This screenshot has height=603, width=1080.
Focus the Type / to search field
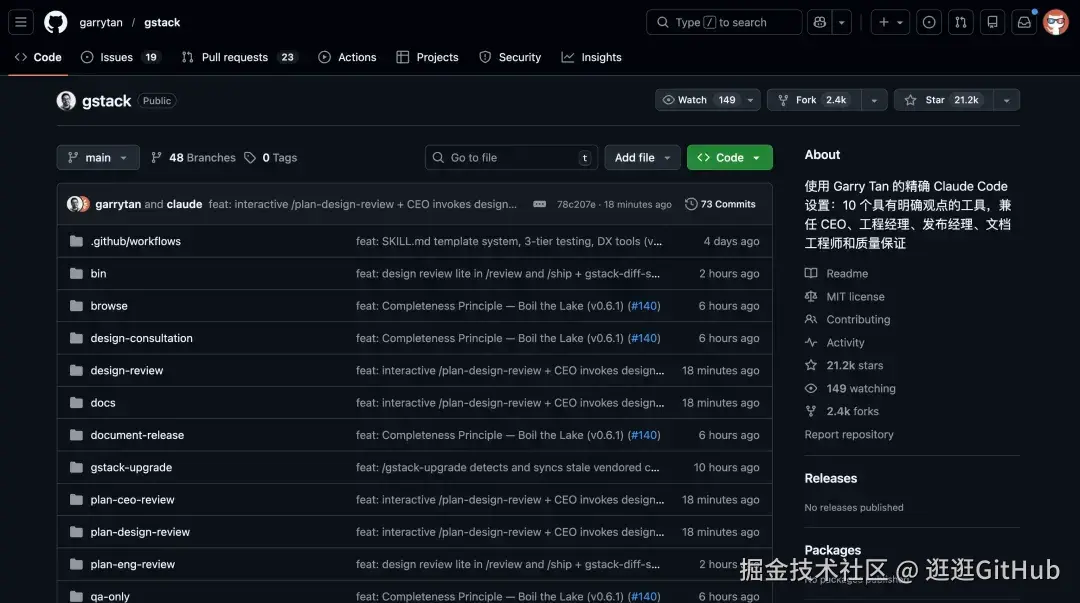(724, 22)
